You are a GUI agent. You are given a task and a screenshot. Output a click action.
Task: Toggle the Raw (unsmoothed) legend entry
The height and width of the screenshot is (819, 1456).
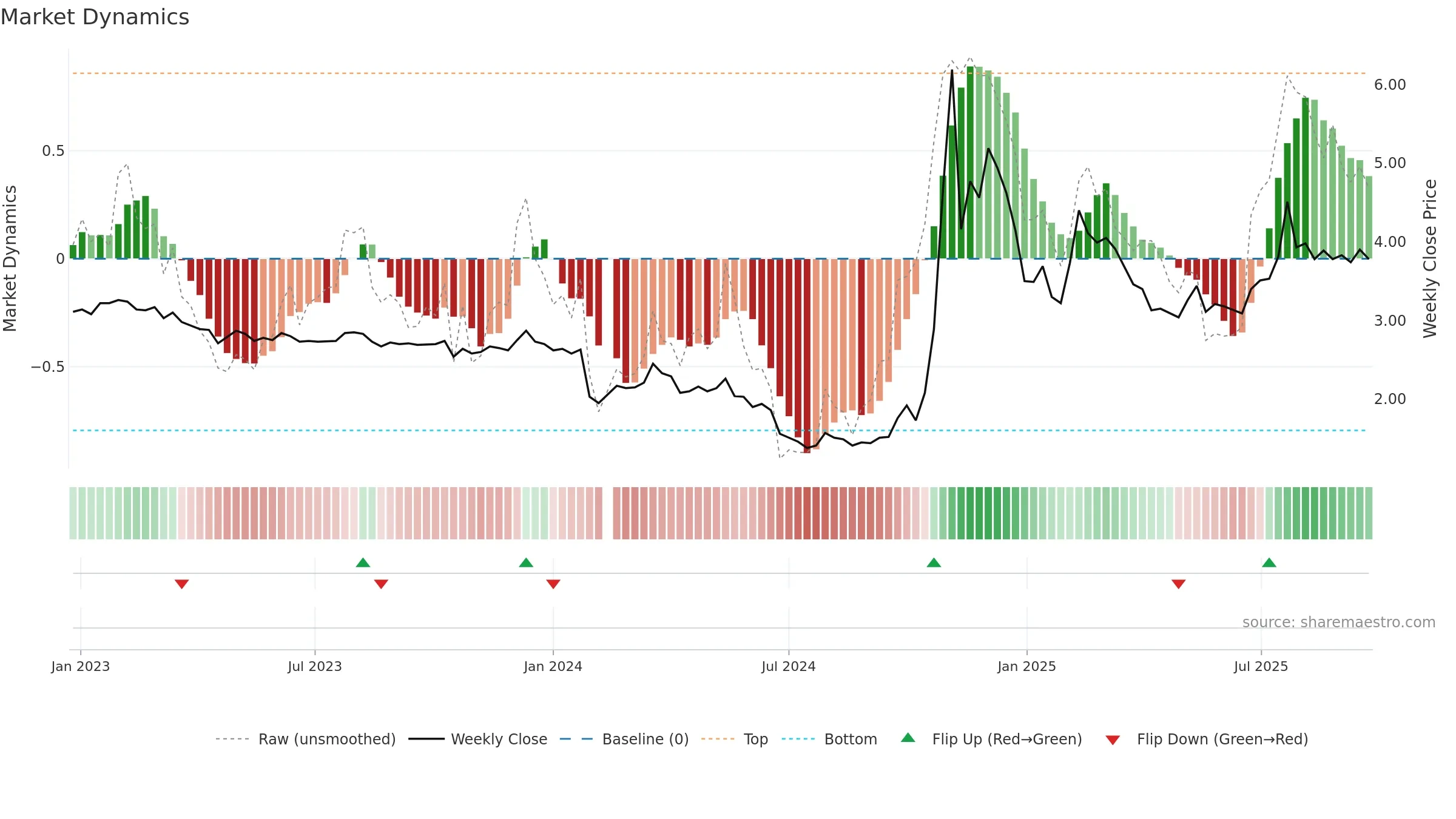pos(305,739)
